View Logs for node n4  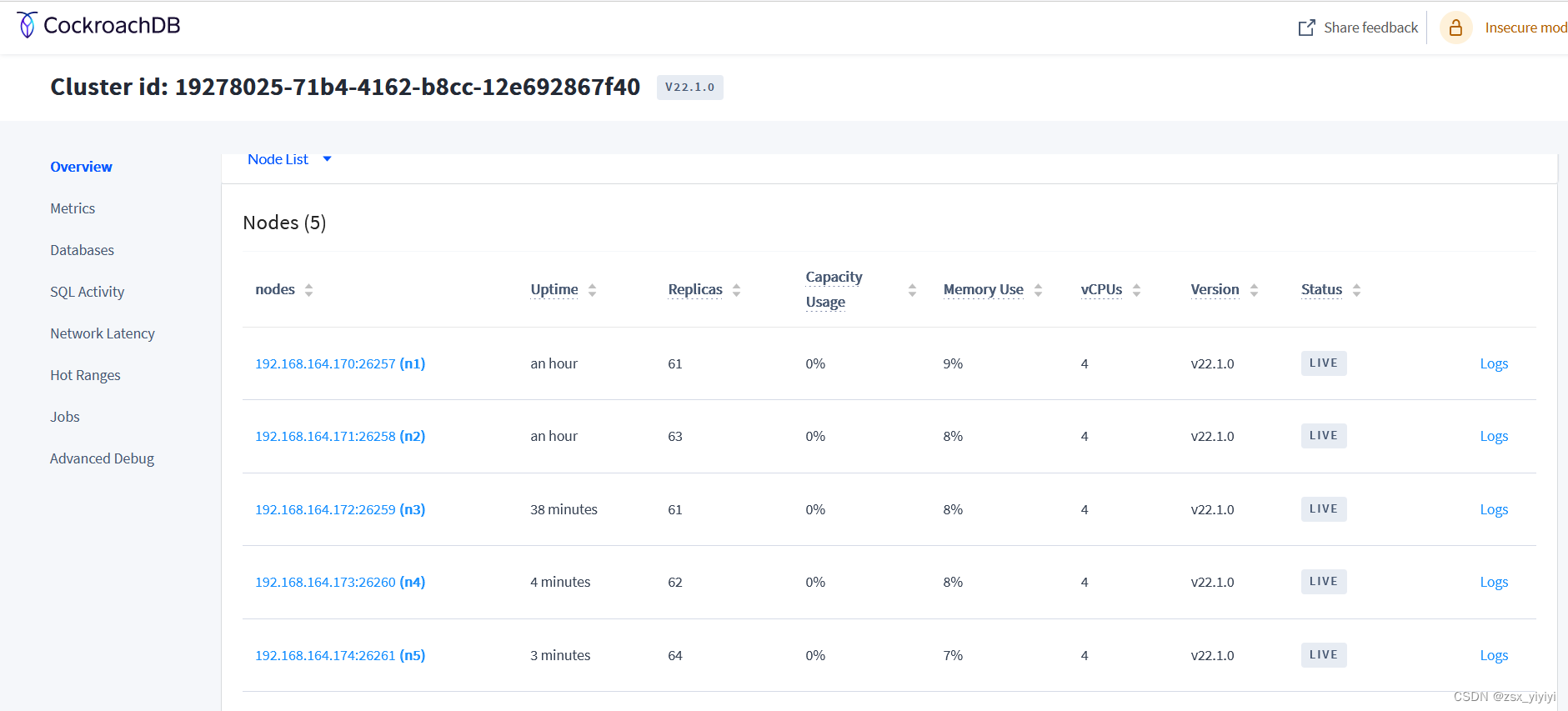pyautogui.click(x=1494, y=582)
